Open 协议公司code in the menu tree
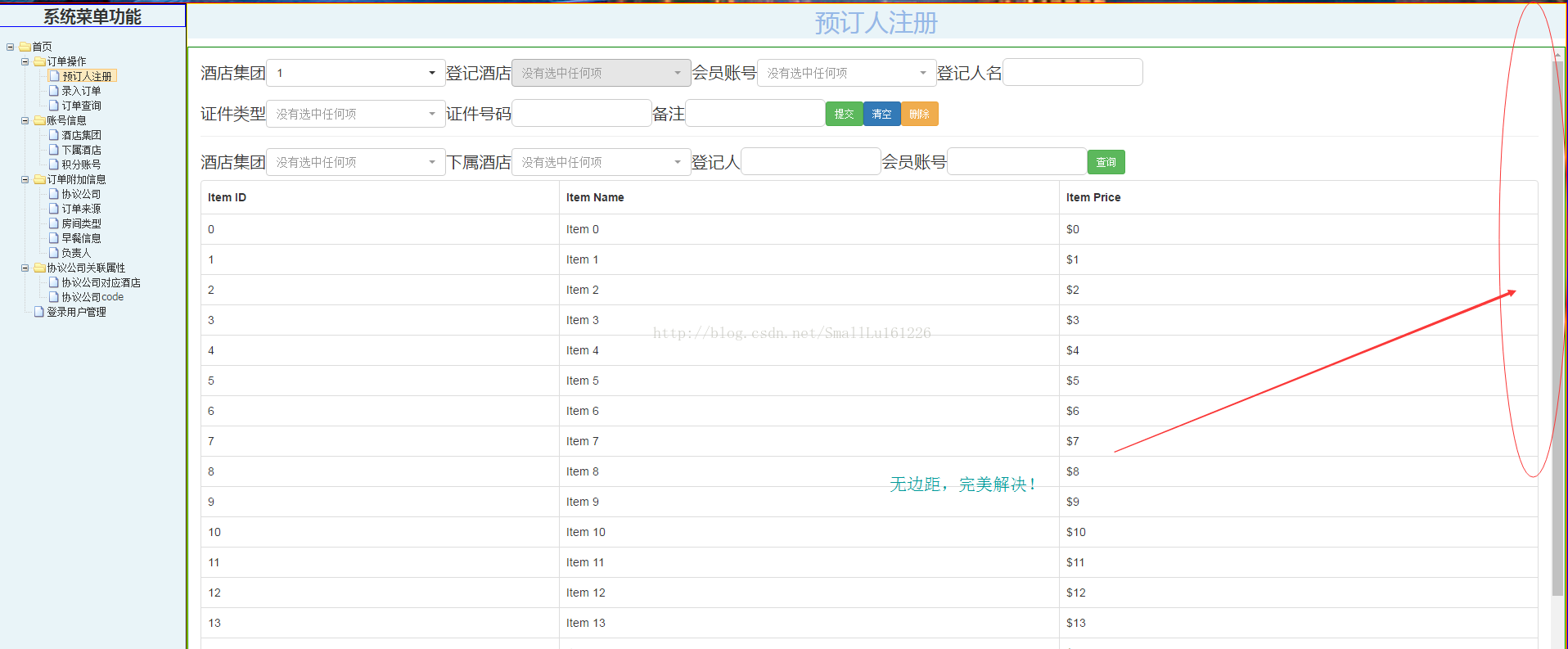 coord(92,297)
